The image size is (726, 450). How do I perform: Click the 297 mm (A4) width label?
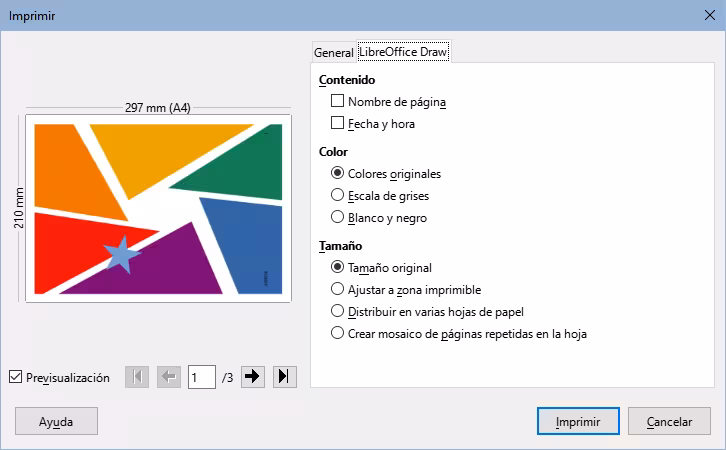[x=157, y=108]
